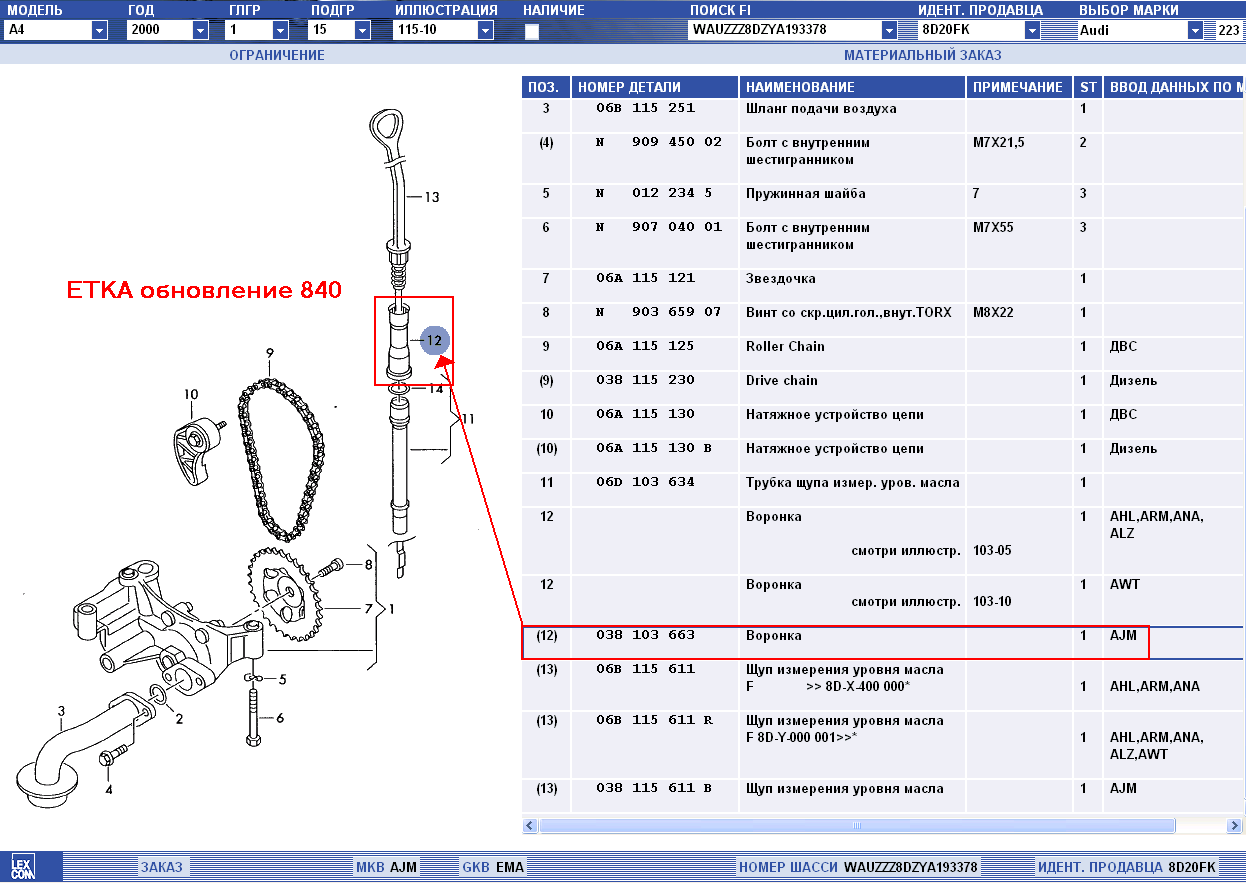
Task: Click callout number 3 on hose
Action: (x=61, y=712)
